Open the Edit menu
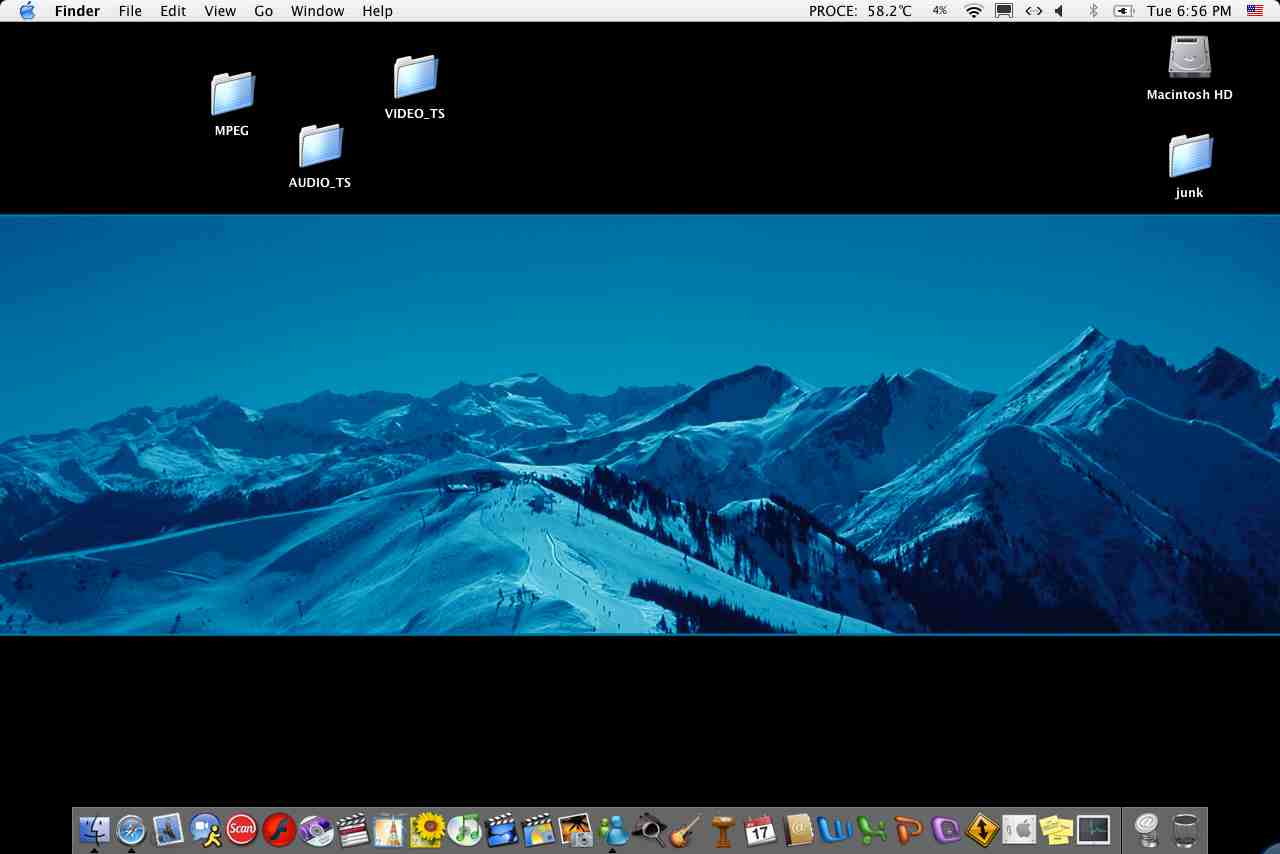Screen dimensions: 1280x854 pos(173,11)
